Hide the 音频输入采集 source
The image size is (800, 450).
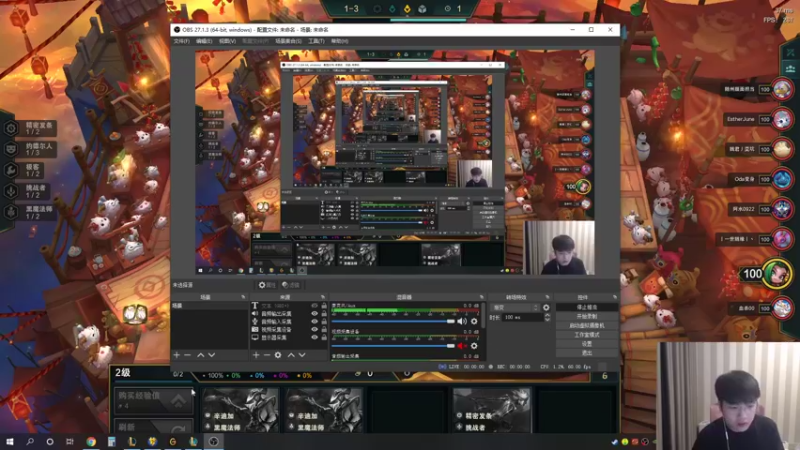coord(314,321)
